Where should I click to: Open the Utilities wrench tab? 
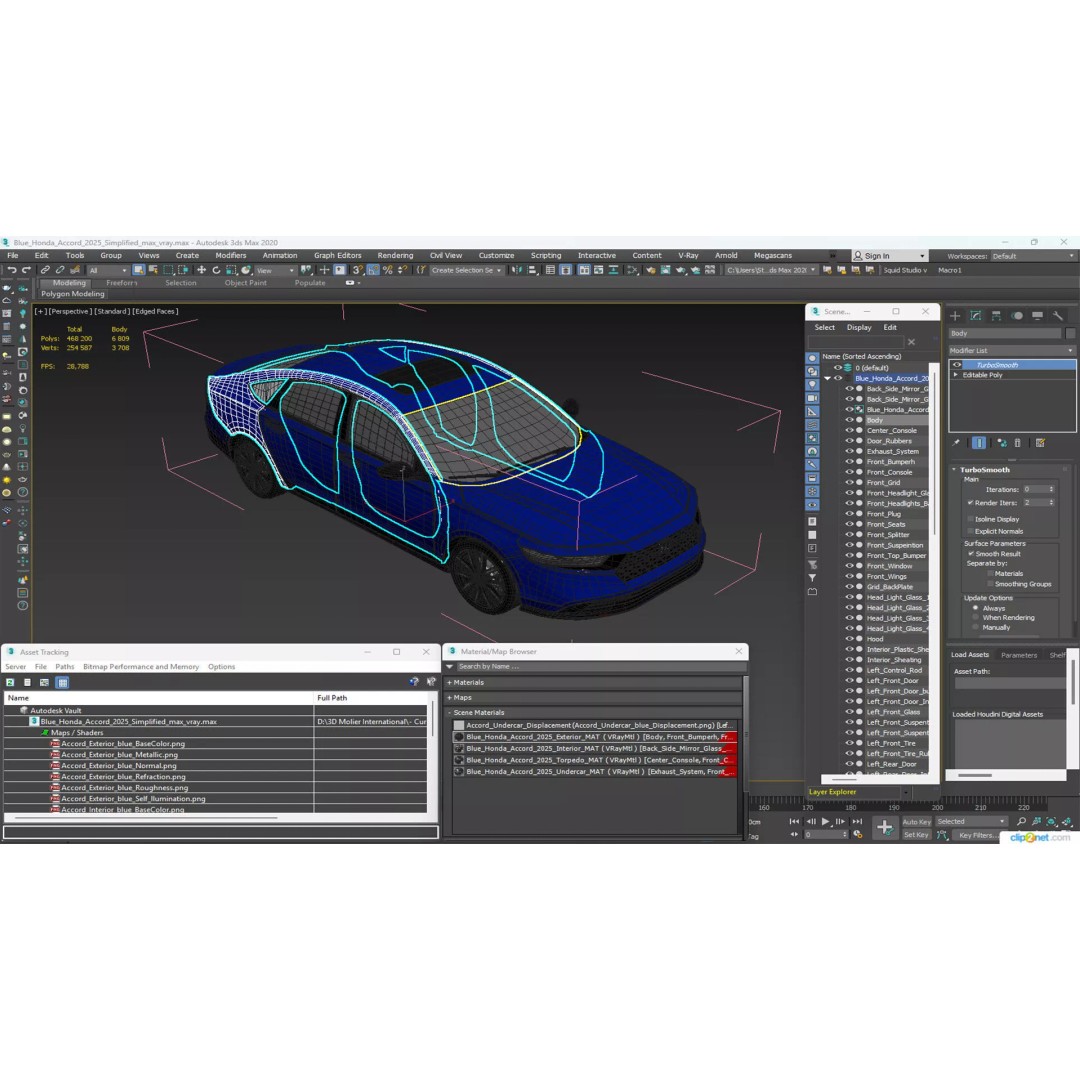point(1058,315)
